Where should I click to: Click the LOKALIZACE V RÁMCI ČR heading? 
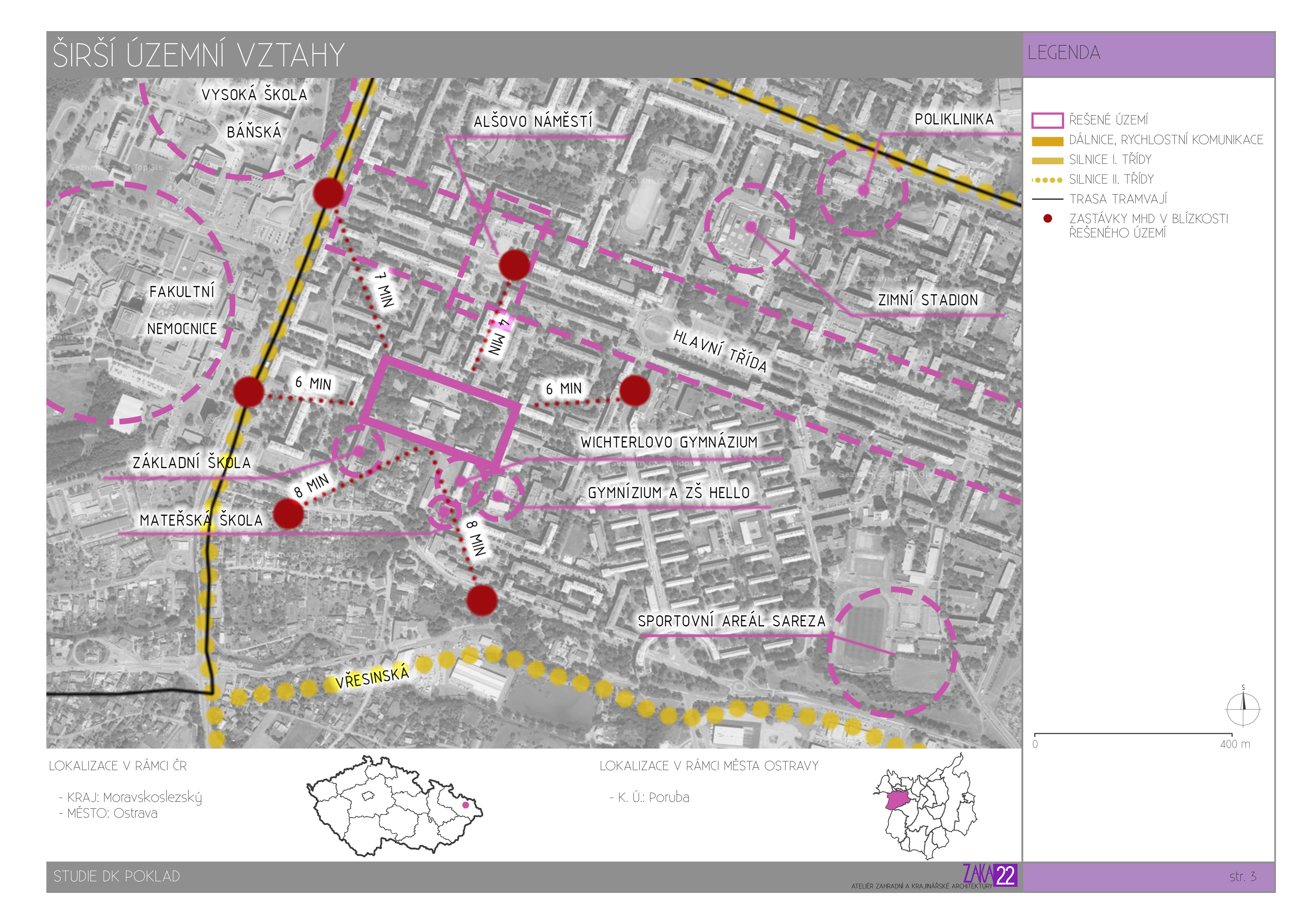click(118, 766)
